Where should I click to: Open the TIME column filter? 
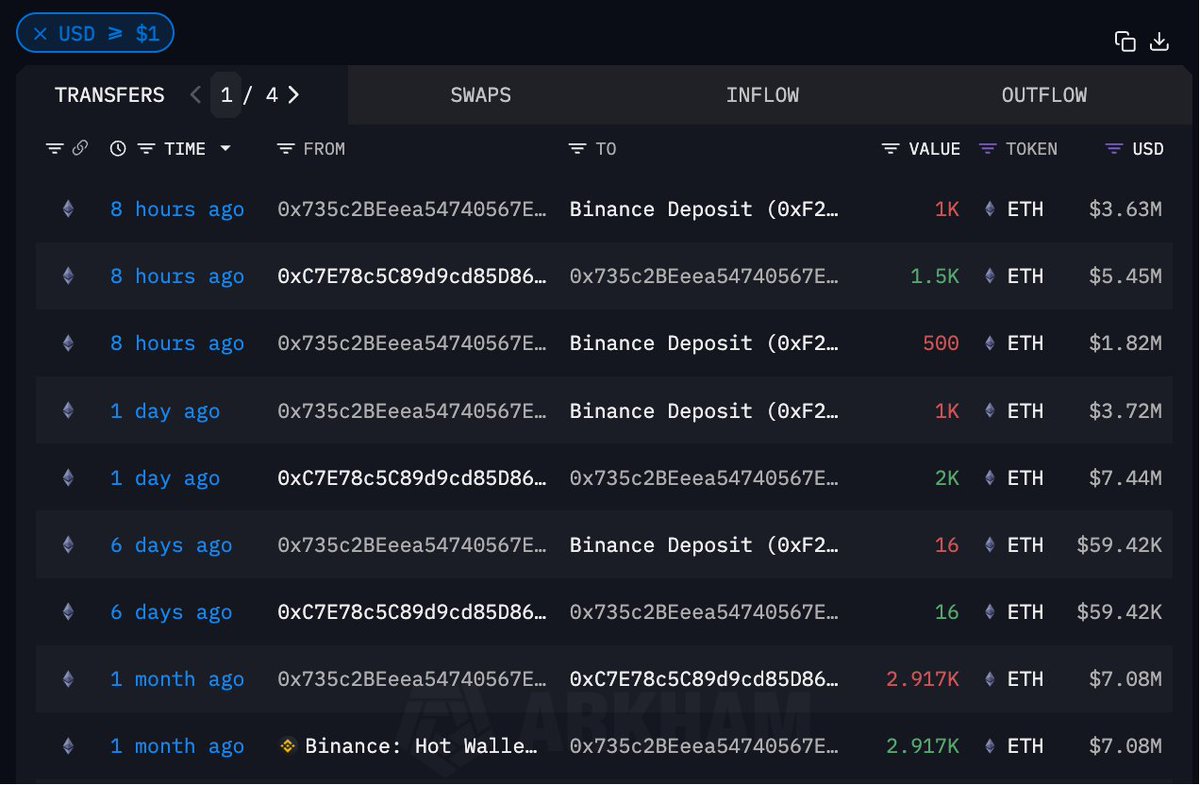(x=146, y=149)
